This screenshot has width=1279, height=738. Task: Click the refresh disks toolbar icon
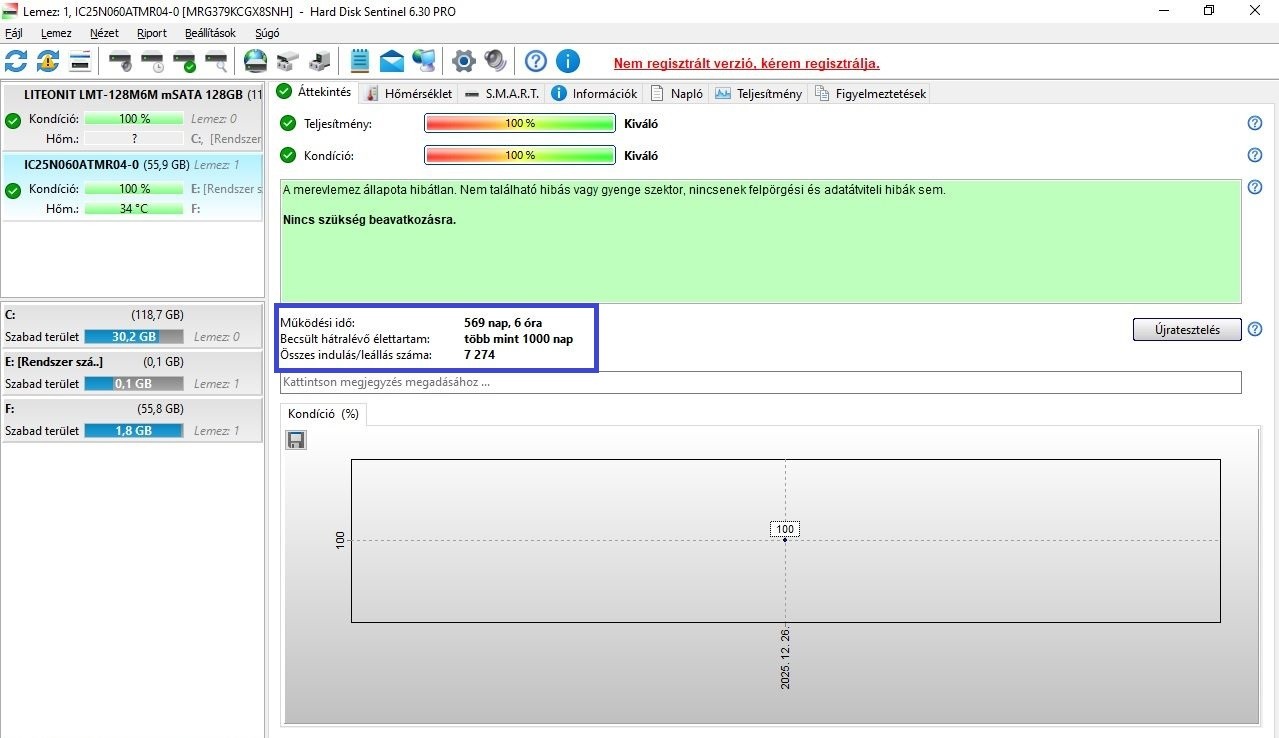pyautogui.click(x=16, y=61)
